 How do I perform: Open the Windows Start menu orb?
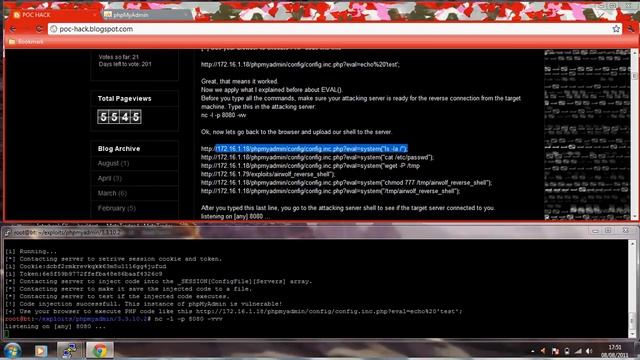tap(12, 350)
